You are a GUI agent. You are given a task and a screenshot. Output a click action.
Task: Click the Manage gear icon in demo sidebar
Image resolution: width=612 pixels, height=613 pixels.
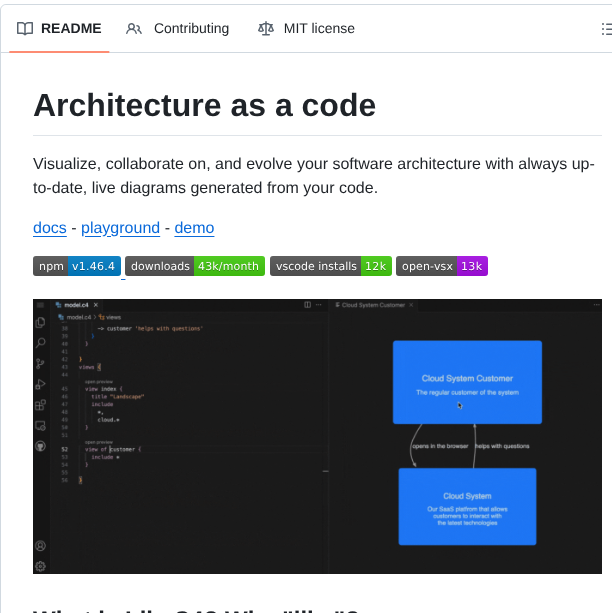pyautogui.click(x=41, y=565)
